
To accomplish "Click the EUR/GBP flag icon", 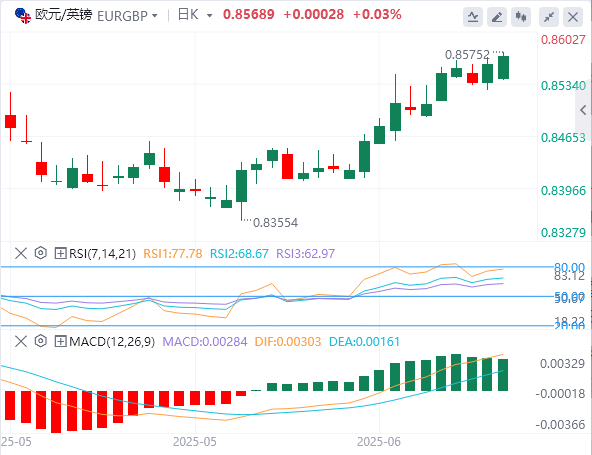I will tap(23, 16).
